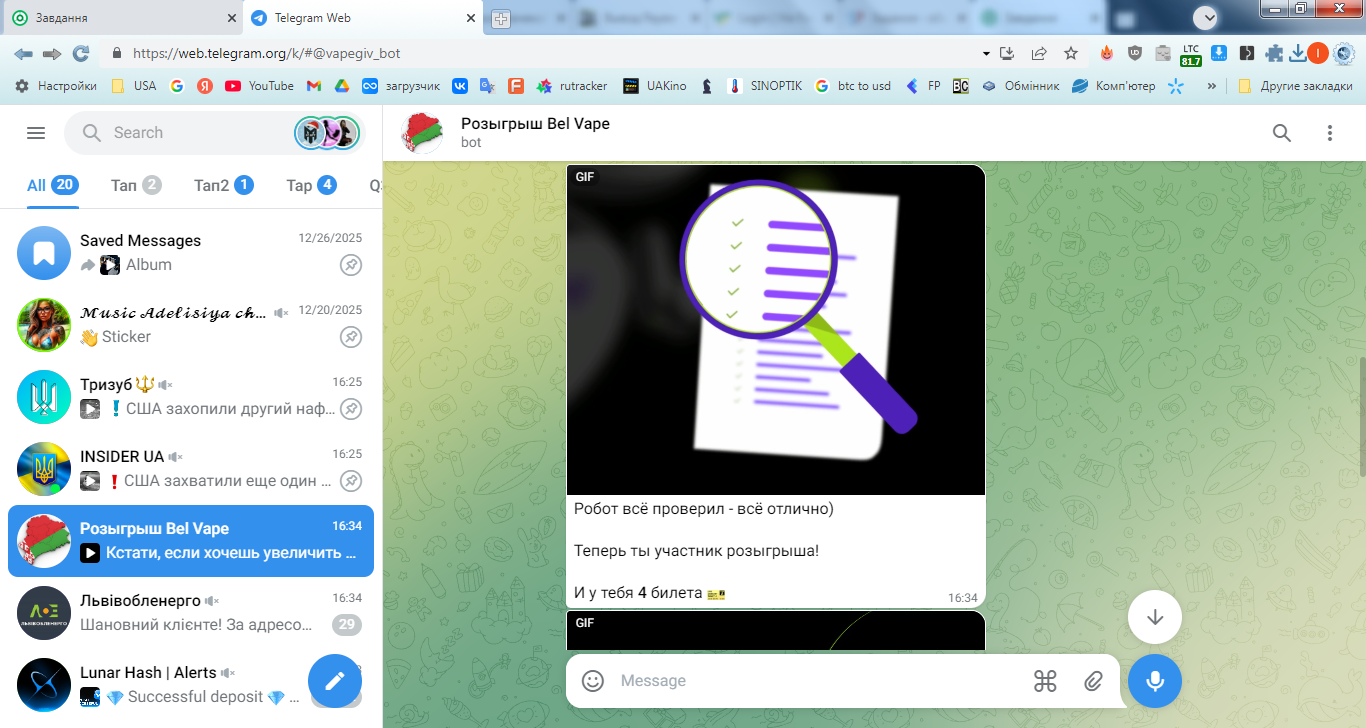This screenshot has width=1366, height=728.
Task: Open the VK bookmark icon
Action: click(x=460, y=86)
